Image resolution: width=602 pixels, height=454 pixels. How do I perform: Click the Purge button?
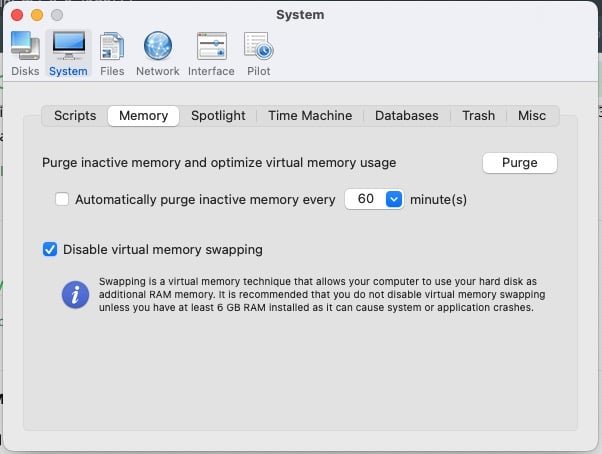pos(519,163)
